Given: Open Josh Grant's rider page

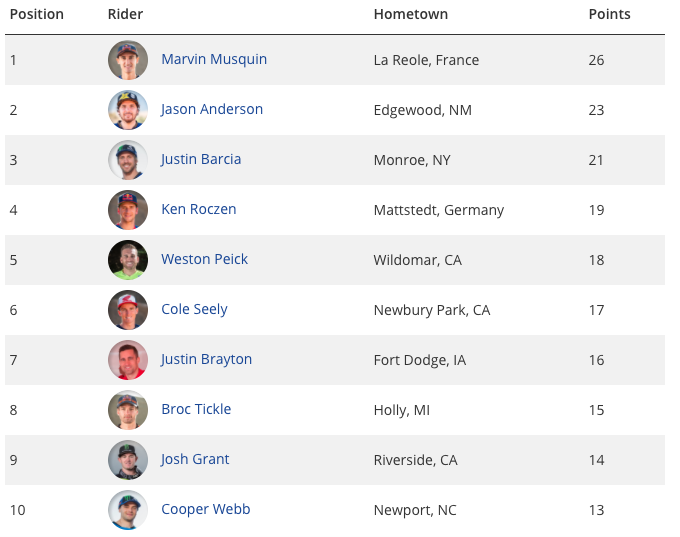Looking at the screenshot, I should pyautogui.click(x=195, y=459).
